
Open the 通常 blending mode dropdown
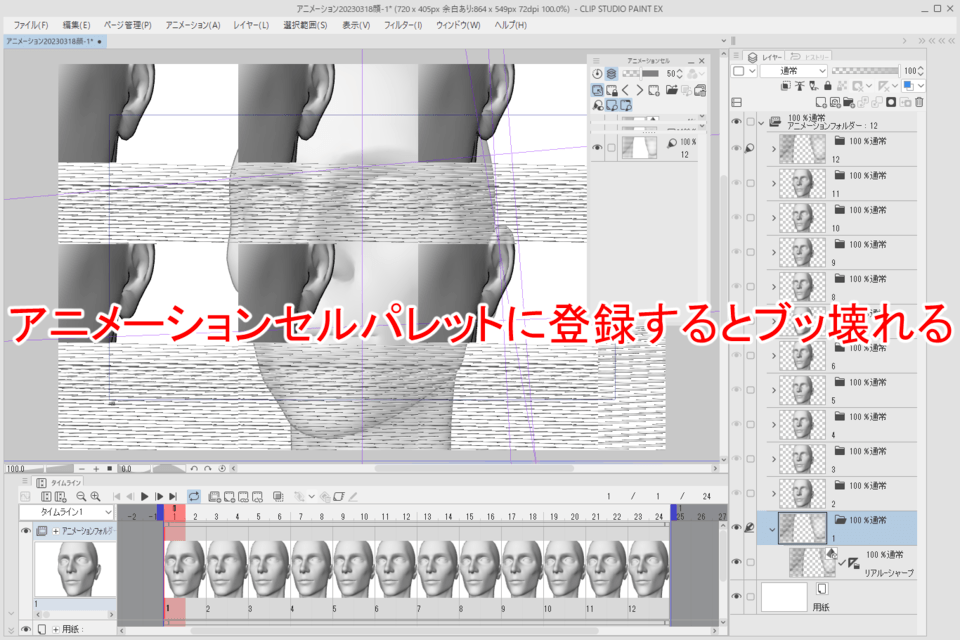(x=794, y=71)
